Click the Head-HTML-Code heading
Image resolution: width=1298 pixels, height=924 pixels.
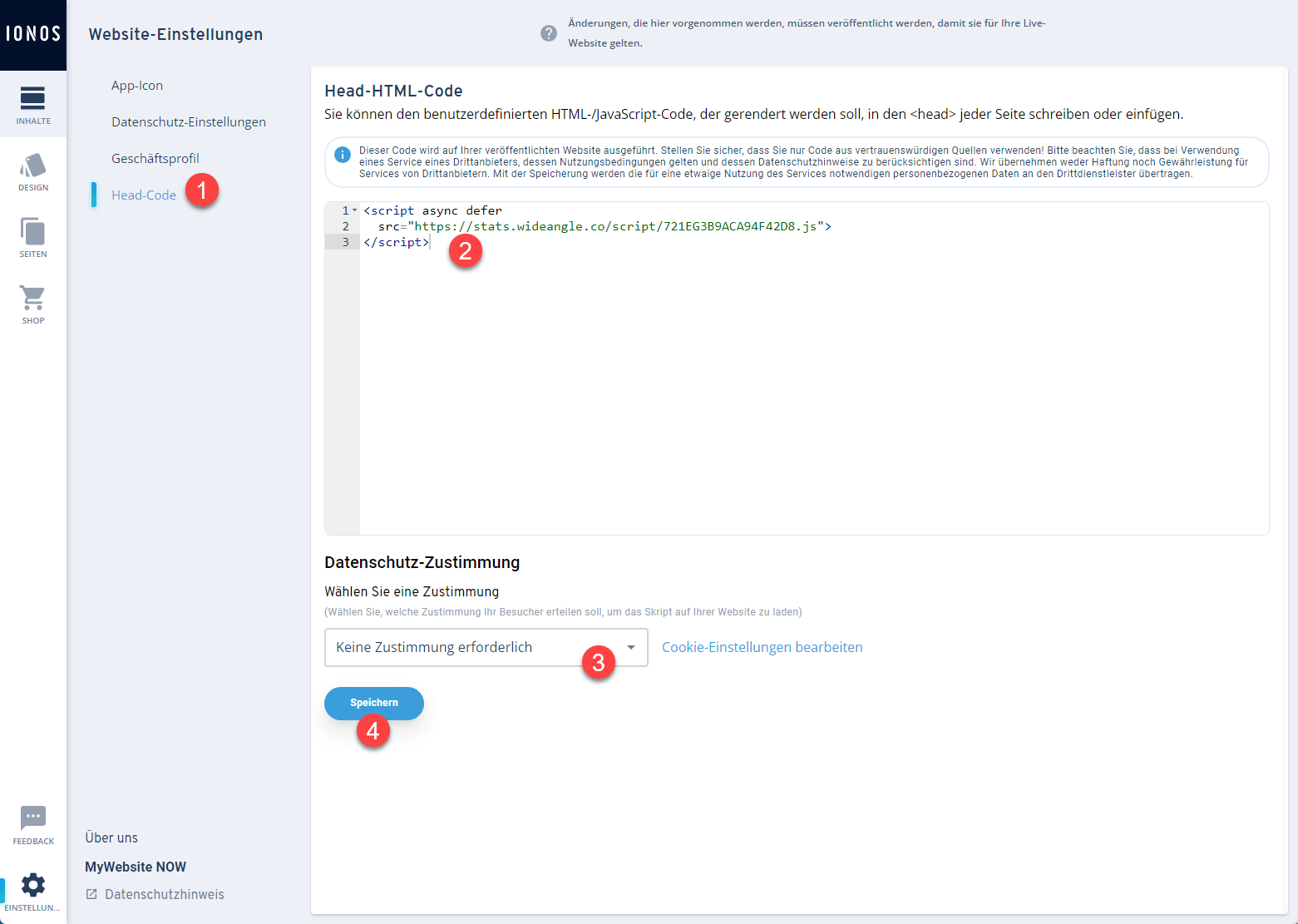pos(393,91)
